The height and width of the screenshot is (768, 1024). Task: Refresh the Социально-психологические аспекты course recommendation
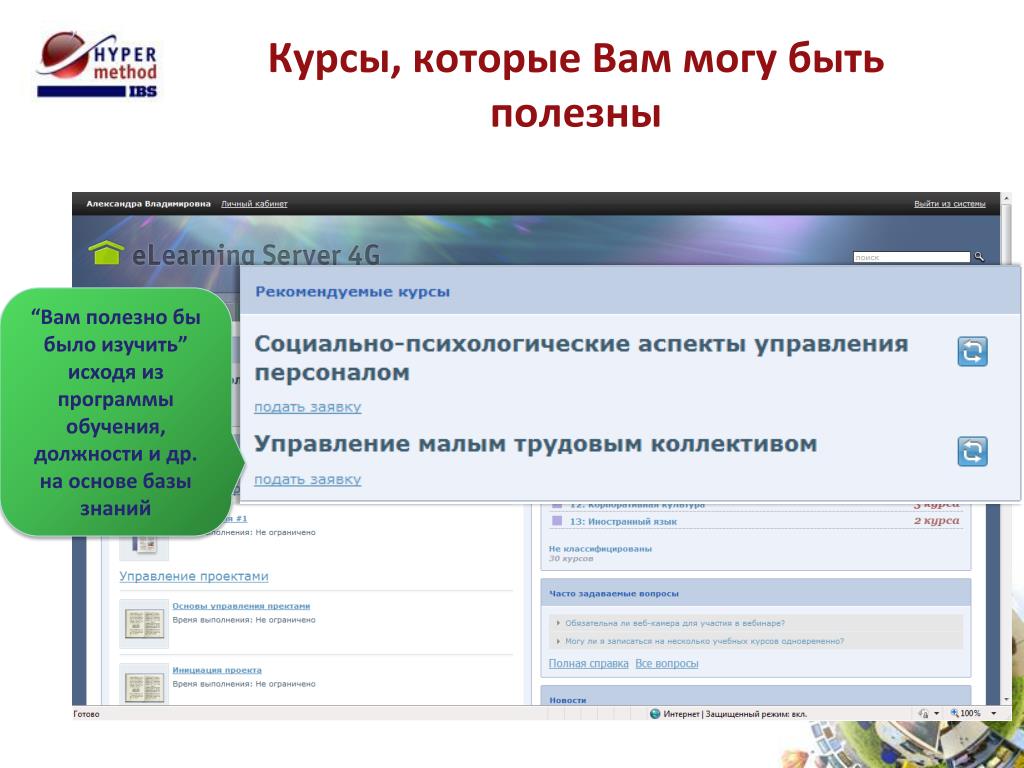pos(972,351)
